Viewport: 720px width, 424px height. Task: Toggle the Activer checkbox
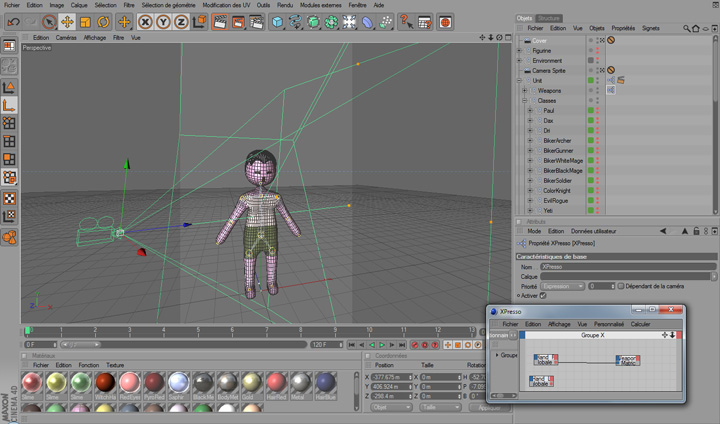(x=543, y=296)
